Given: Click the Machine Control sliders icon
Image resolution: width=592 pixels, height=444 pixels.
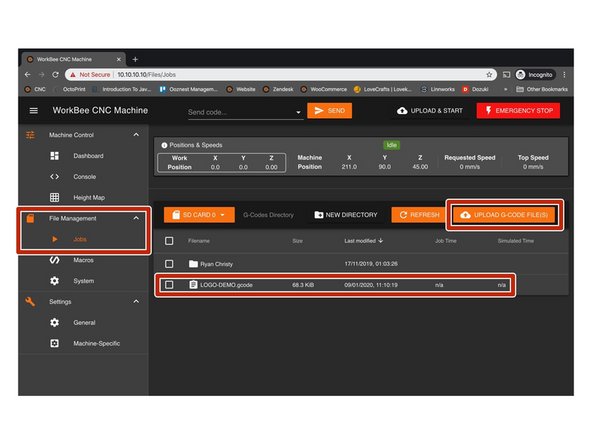Looking at the screenshot, I should pos(30,135).
